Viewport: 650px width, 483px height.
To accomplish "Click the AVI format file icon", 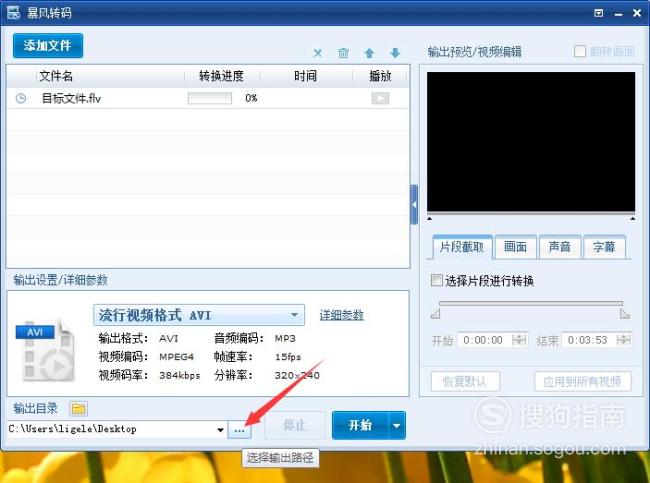I will (x=46, y=350).
